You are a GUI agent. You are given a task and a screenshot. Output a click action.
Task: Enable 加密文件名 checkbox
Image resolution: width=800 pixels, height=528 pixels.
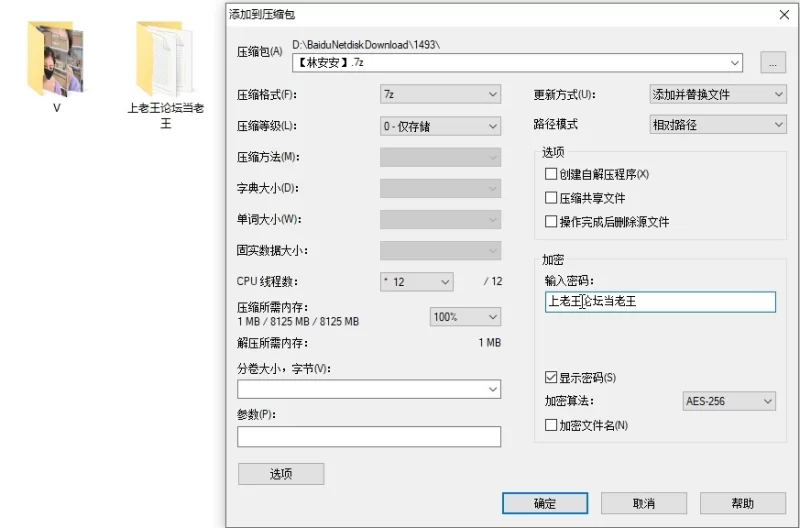coord(551,425)
